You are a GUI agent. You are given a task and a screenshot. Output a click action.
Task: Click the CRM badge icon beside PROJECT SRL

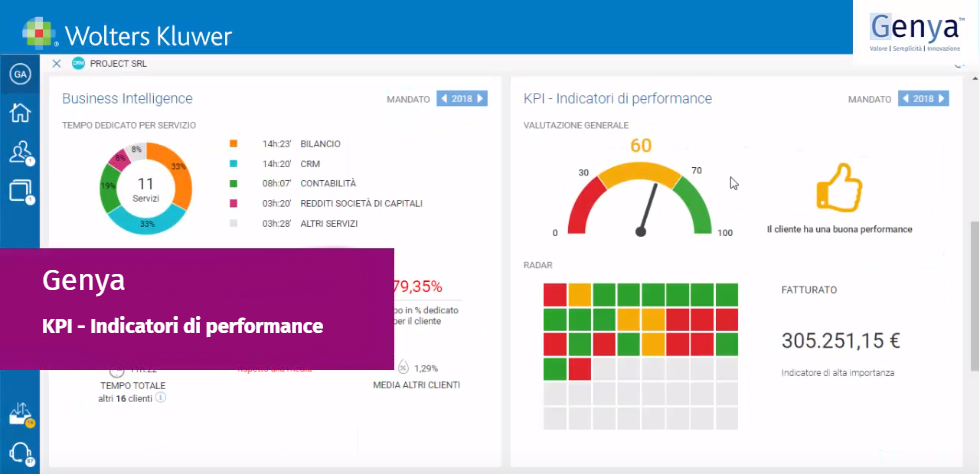(x=78, y=63)
